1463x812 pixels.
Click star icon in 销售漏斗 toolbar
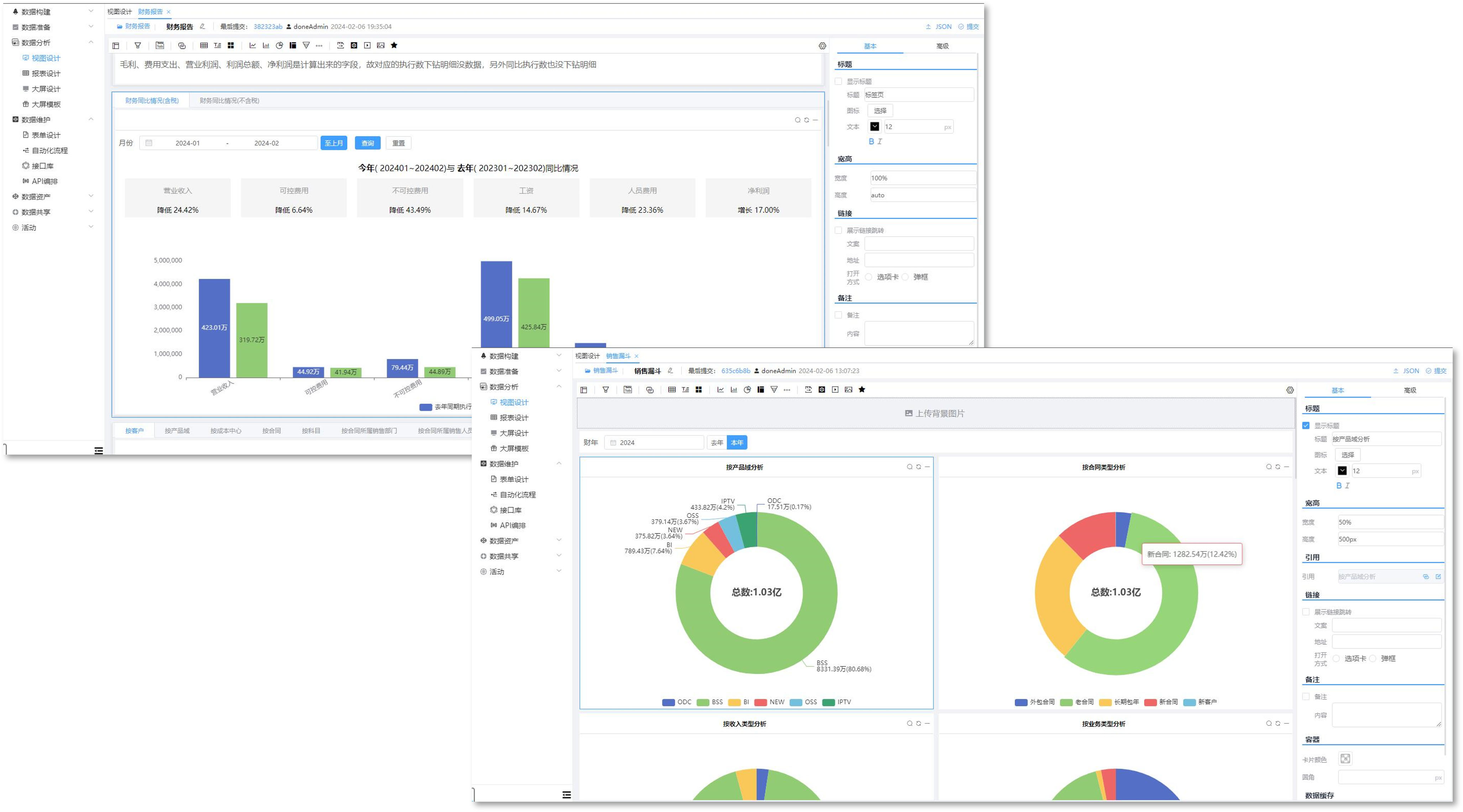click(862, 389)
